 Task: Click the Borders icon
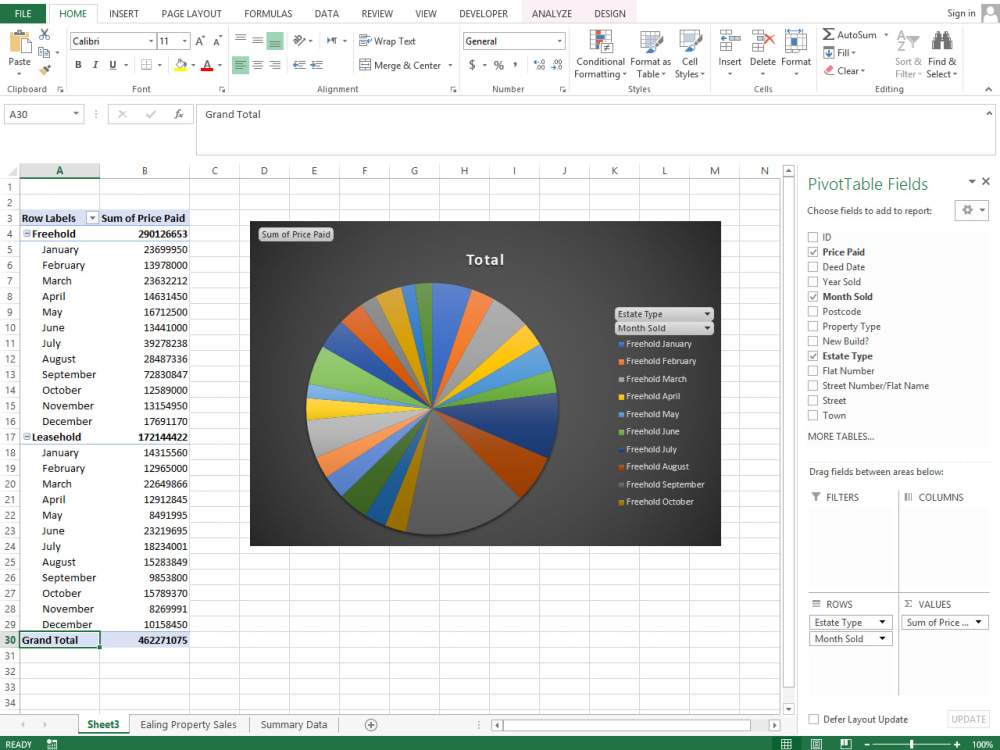pyautogui.click(x=147, y=64)
